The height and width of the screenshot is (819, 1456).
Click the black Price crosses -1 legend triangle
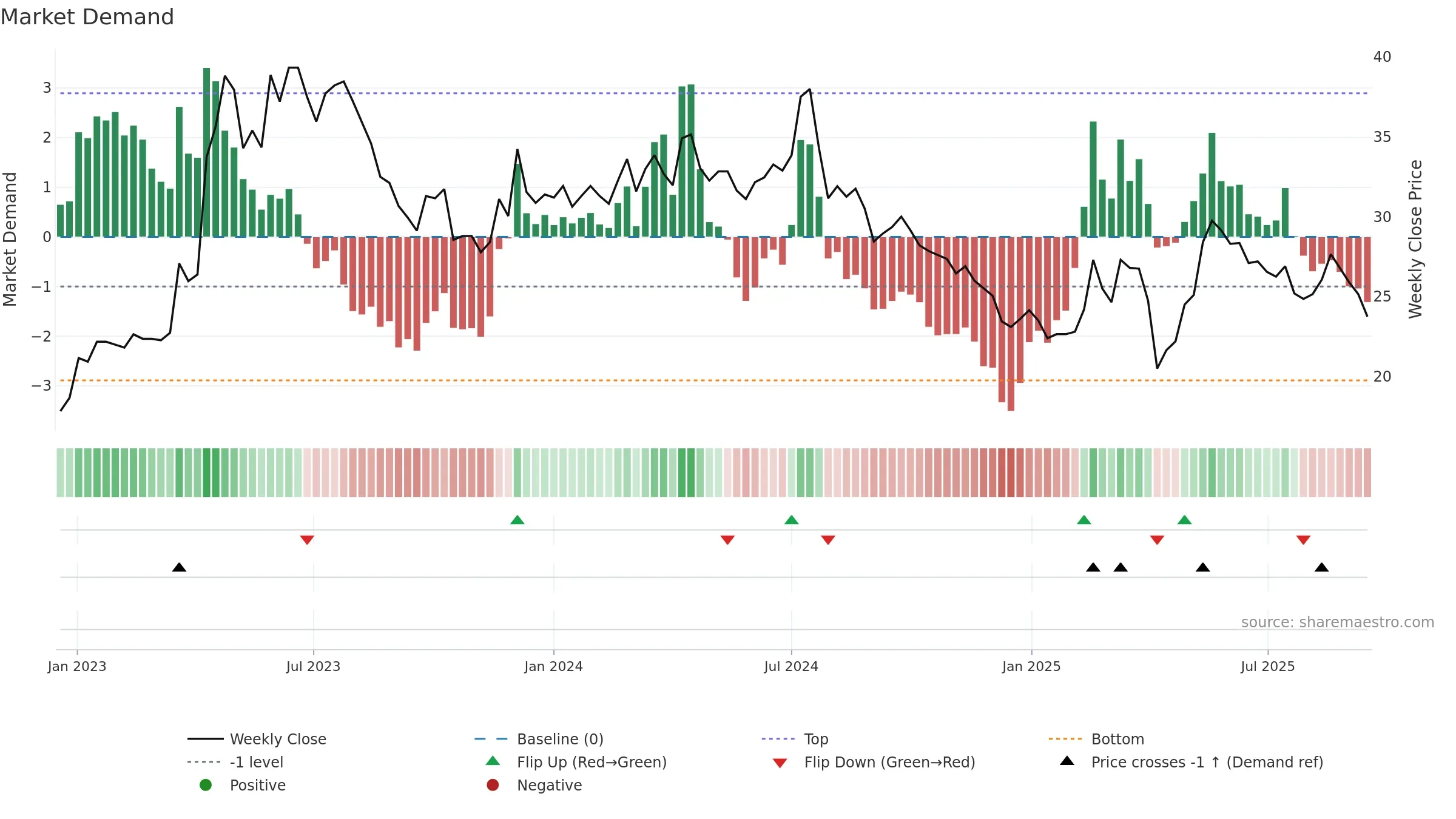coord(1067,761)
